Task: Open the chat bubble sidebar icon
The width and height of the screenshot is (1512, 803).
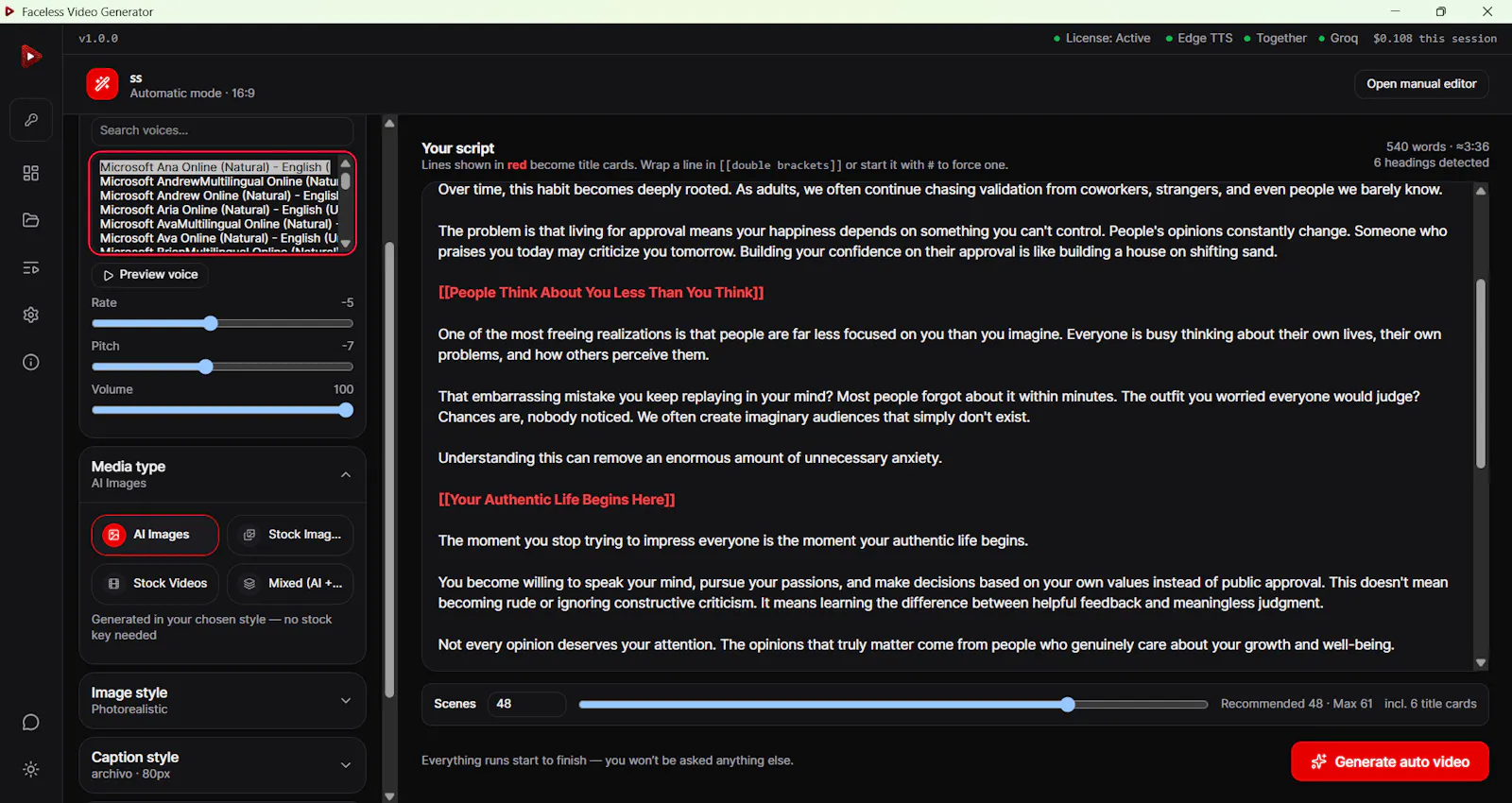Action: coord(31,723)
